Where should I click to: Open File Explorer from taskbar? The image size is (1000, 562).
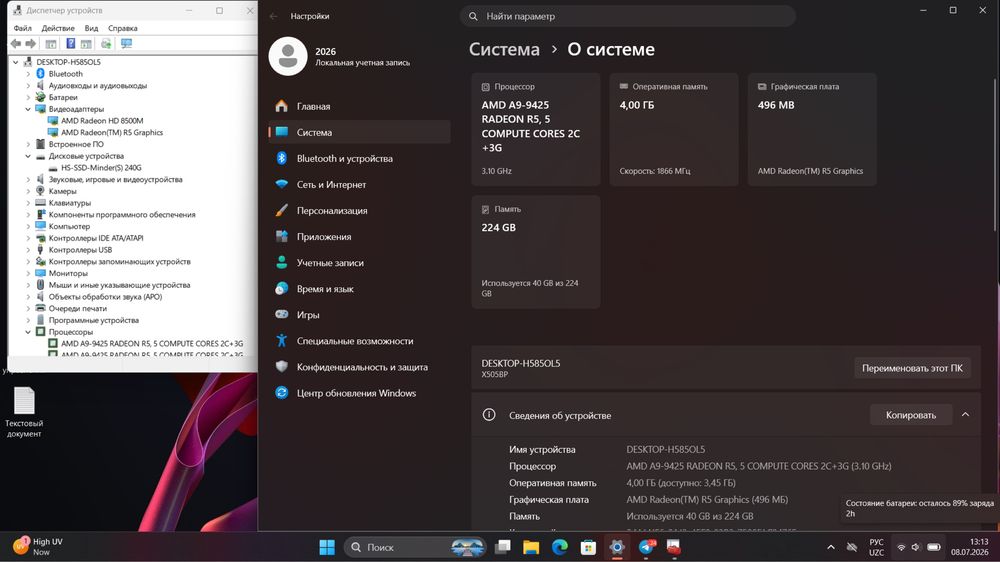coord(531,547)
